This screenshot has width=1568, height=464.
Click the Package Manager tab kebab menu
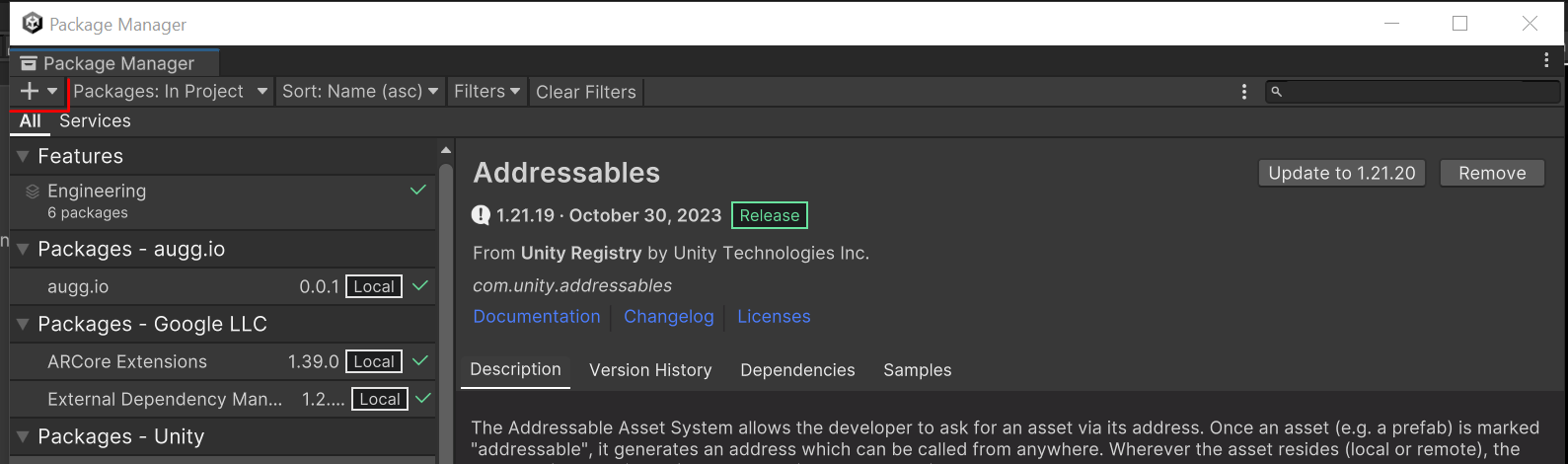point(1546,61)
